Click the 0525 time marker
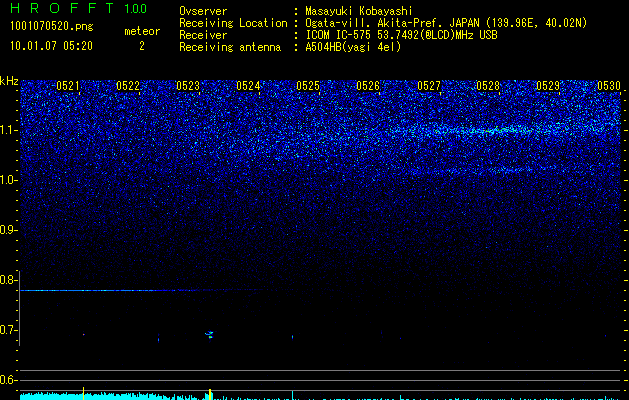The height and width of the screenshot is (400, 629). point(308,86)
